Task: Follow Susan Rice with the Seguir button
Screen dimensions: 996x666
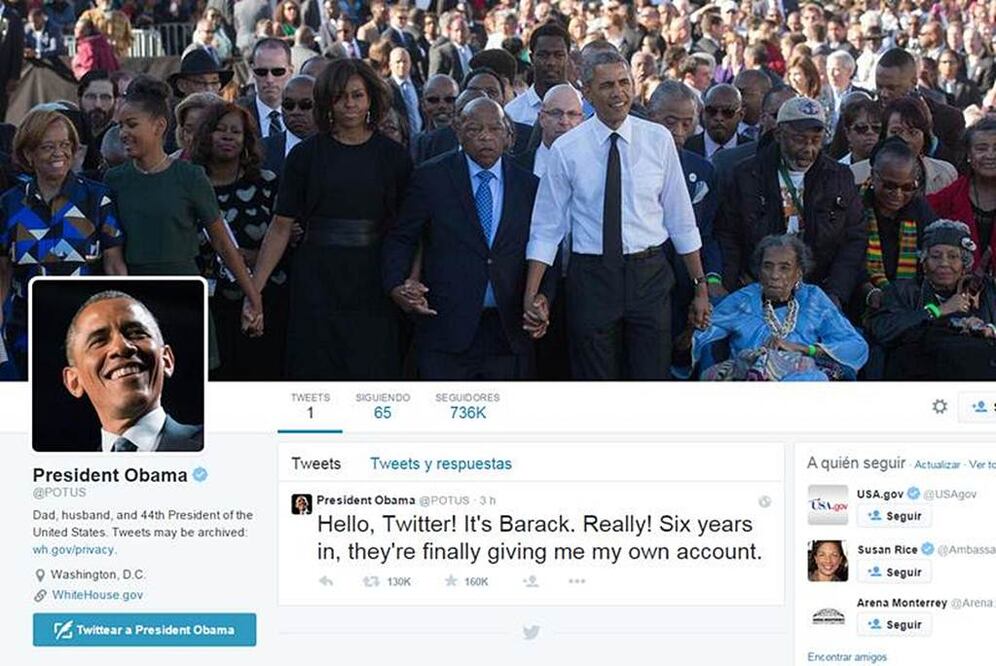Action: [894, 572]
